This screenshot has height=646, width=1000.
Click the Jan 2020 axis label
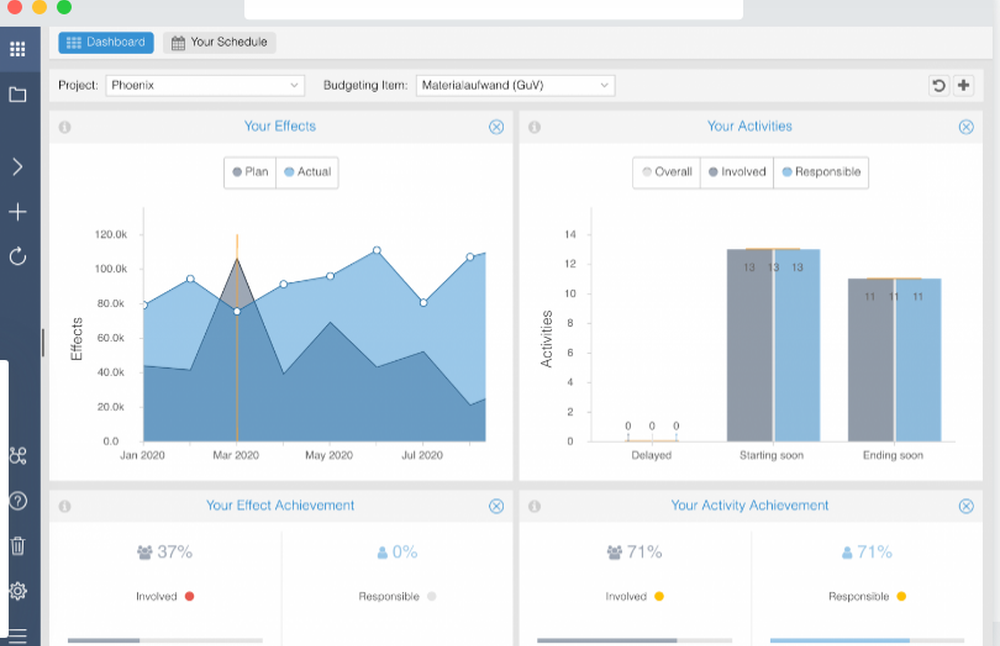coord(142,455)
